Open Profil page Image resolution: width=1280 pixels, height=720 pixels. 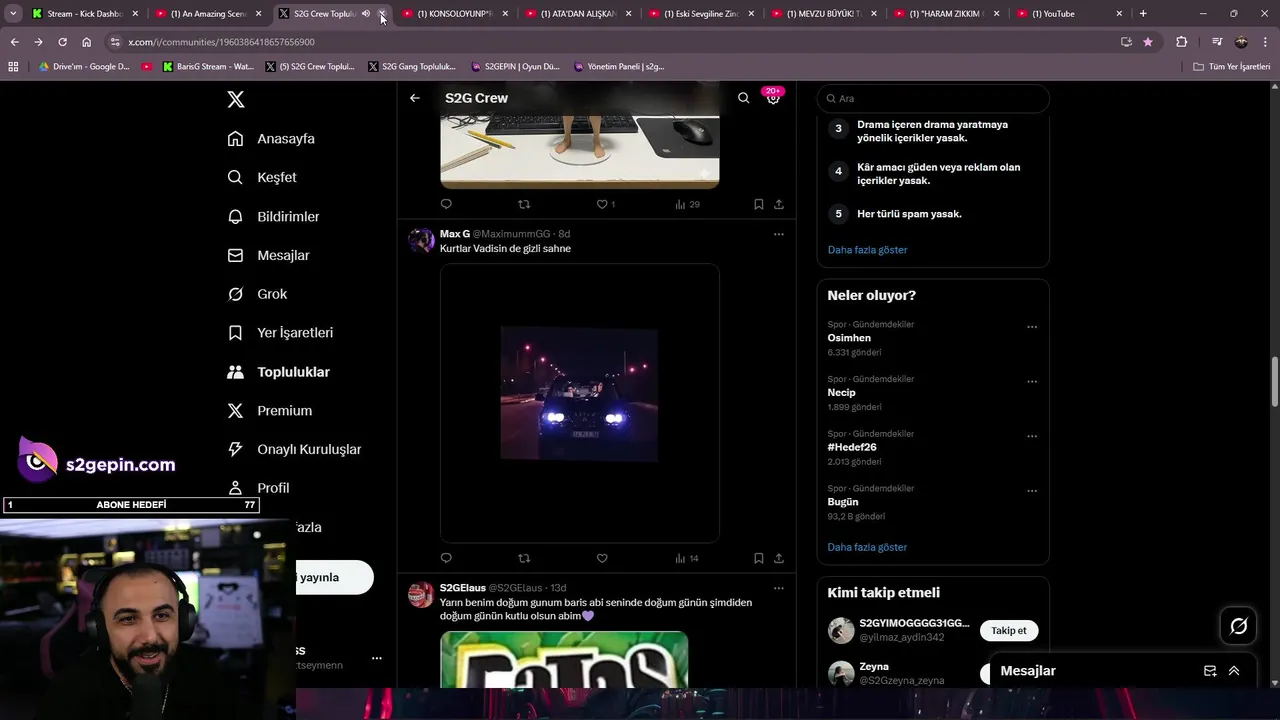pyautogui.click(x=258, y=488)
